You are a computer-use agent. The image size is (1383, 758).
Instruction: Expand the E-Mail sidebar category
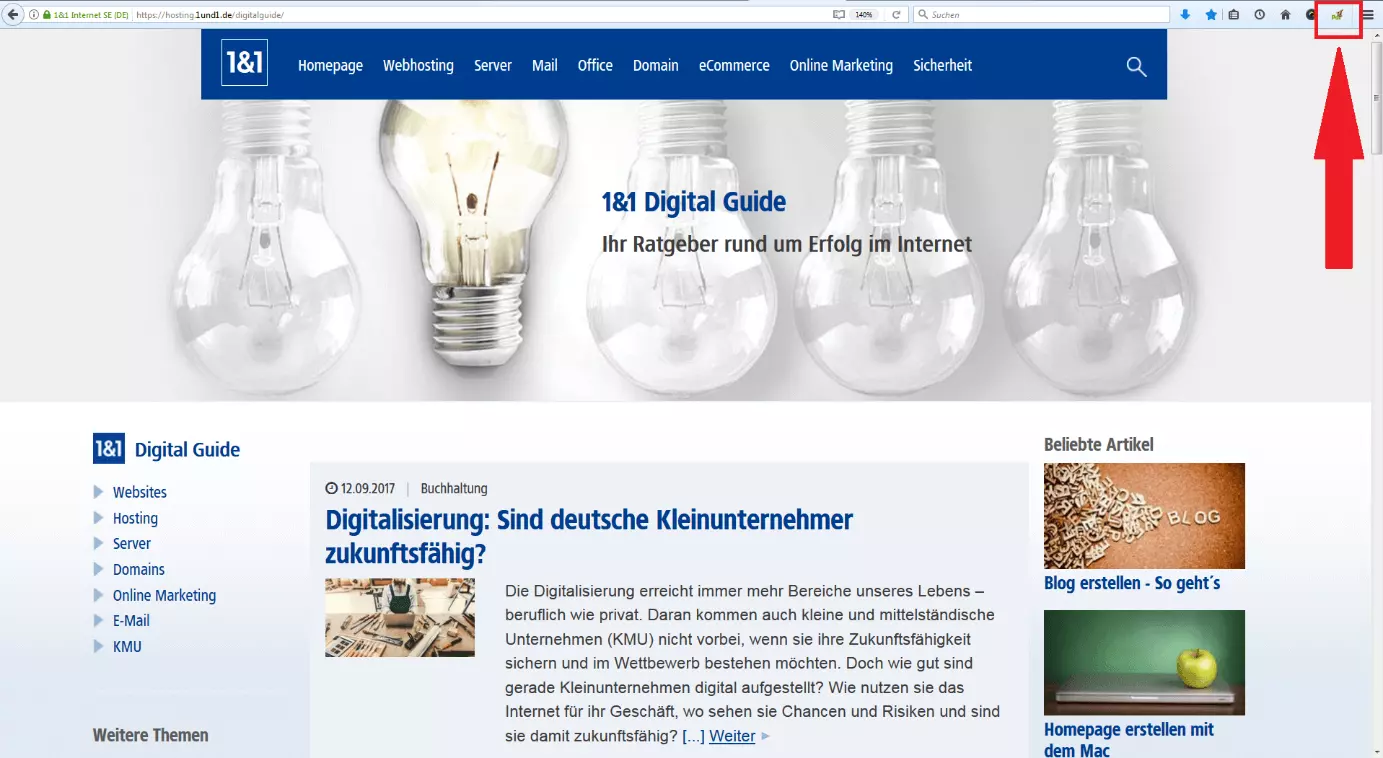(131, 621)
